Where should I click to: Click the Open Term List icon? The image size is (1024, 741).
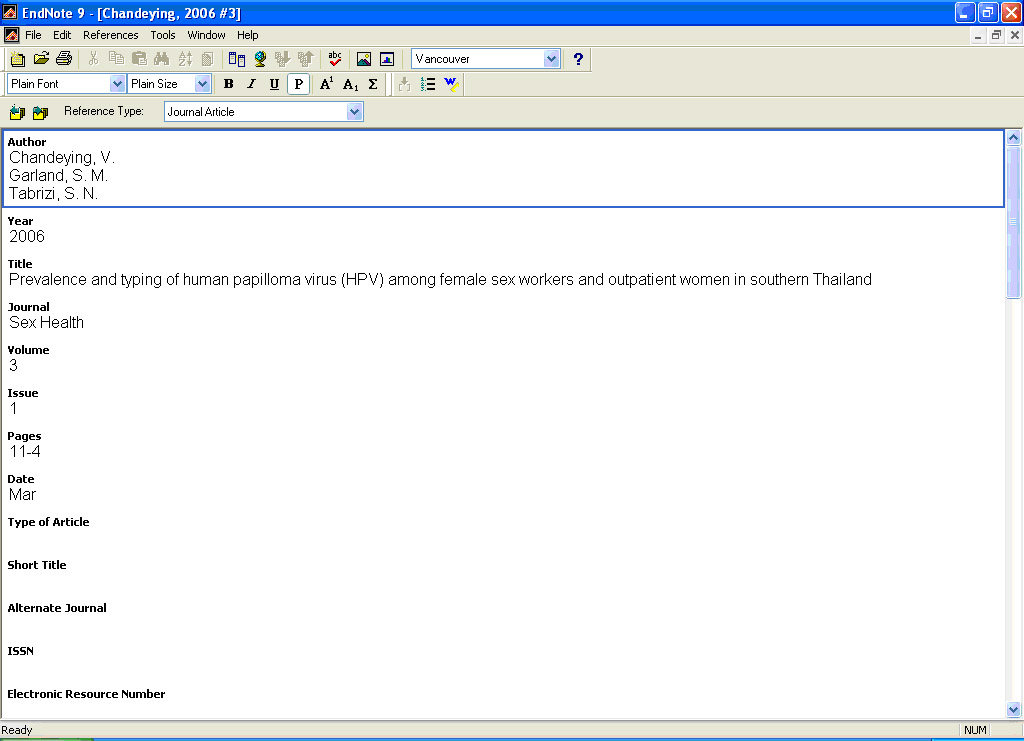tap(237, 59)
